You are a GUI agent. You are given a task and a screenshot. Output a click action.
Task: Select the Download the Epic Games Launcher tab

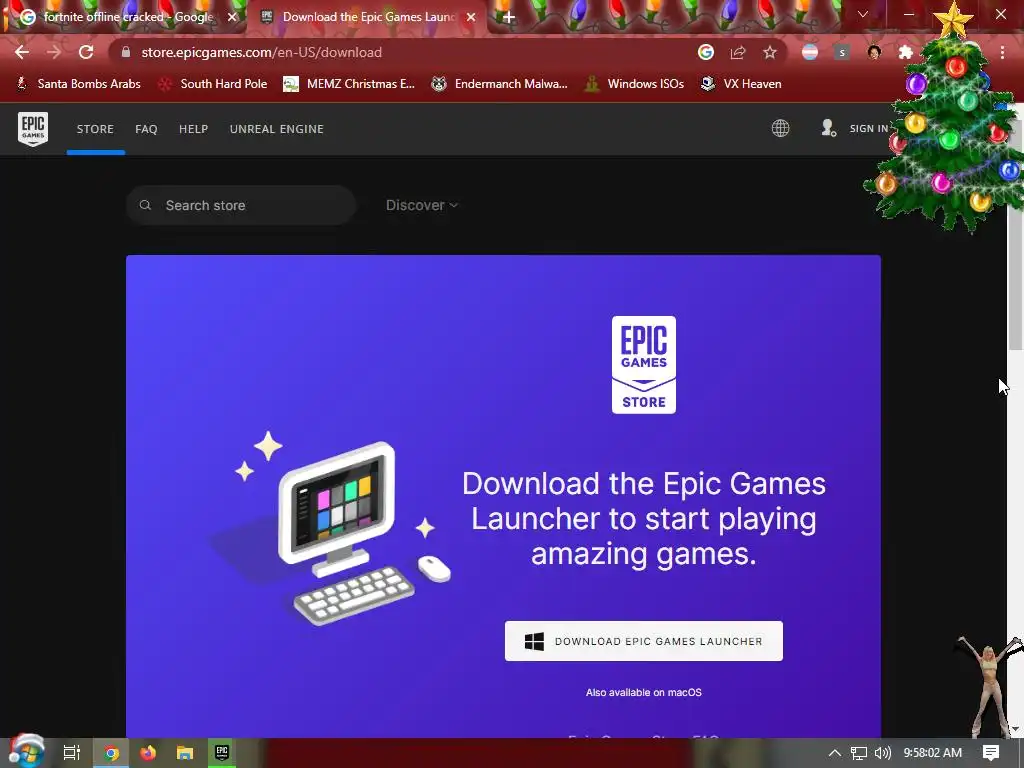coord(367,17)
